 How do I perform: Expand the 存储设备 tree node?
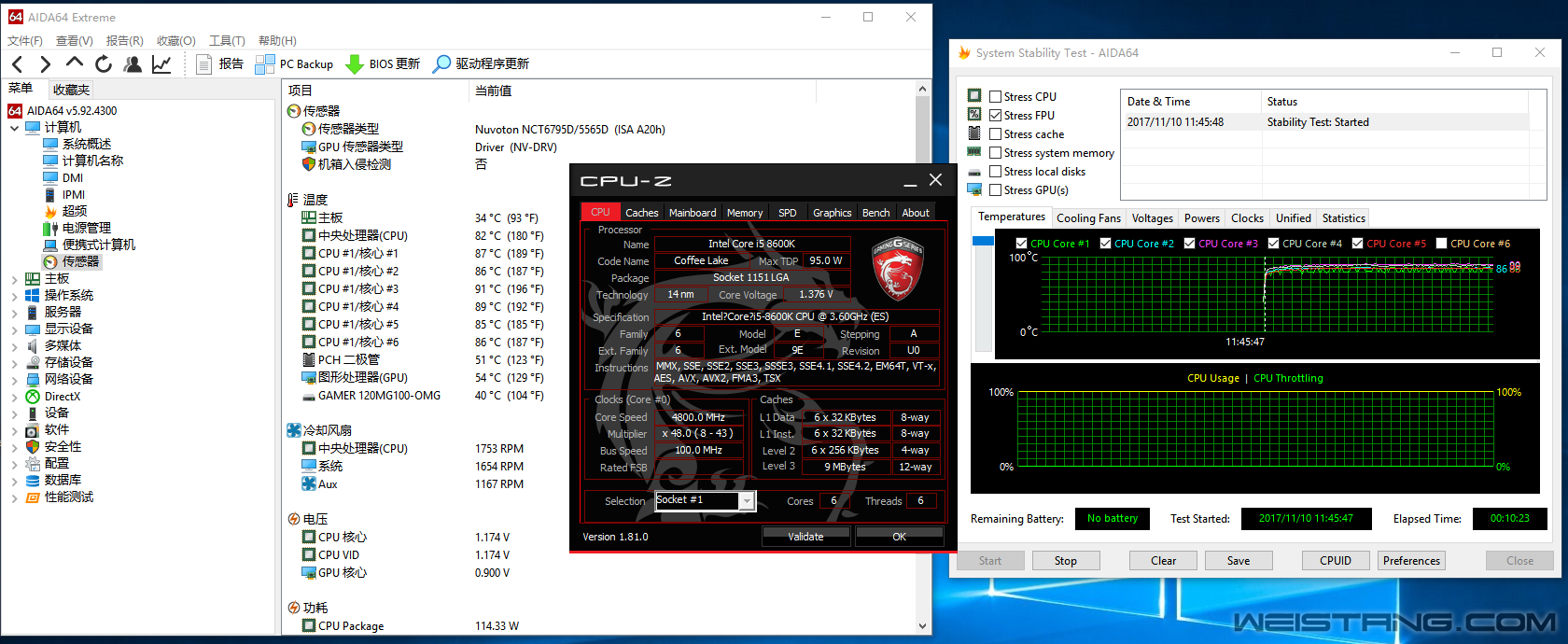[14, 363]
